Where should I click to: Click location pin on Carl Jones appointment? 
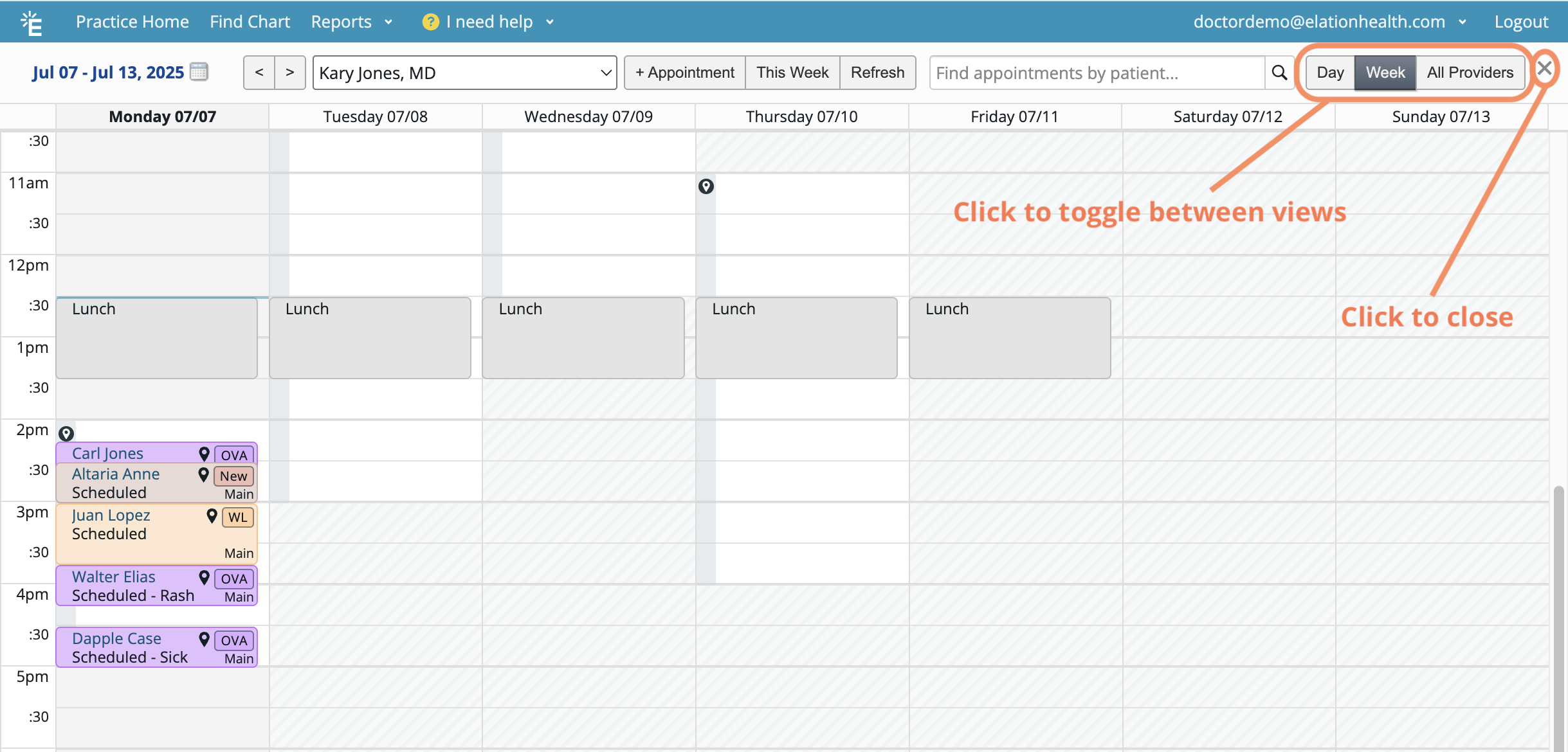click(204, 454)
